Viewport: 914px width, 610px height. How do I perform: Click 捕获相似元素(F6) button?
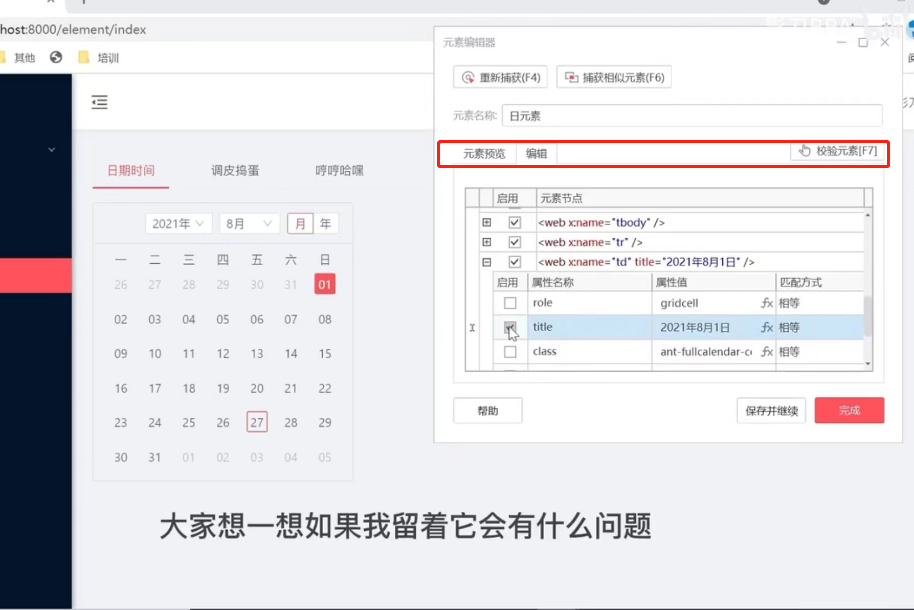(614, 77)
